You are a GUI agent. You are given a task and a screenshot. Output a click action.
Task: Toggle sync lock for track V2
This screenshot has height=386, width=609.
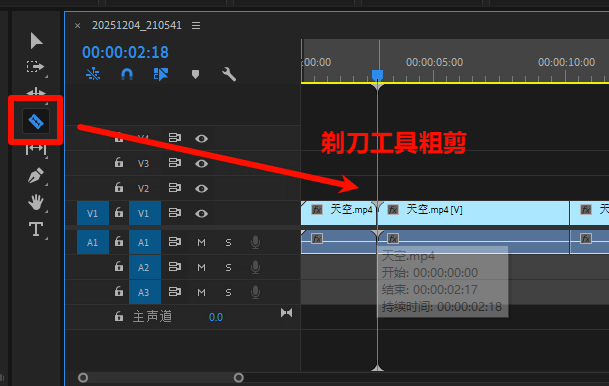[174, 188]
